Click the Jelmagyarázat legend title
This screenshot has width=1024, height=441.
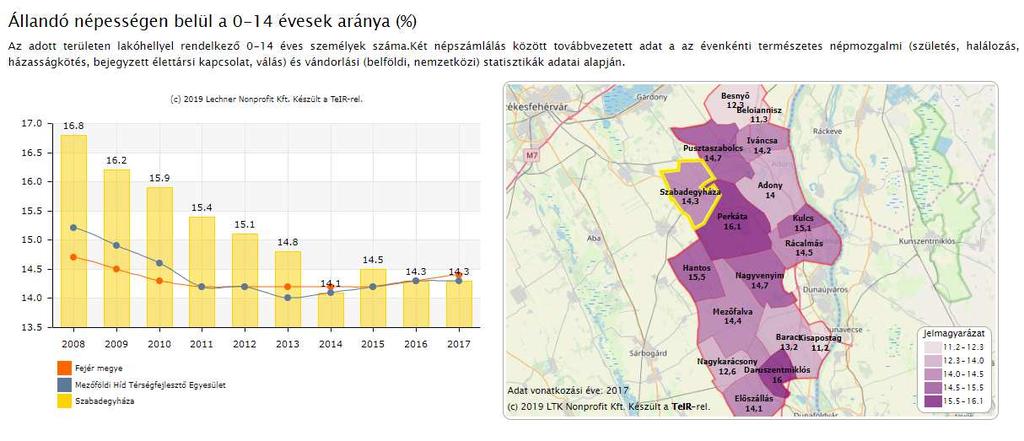coord(954,333)
